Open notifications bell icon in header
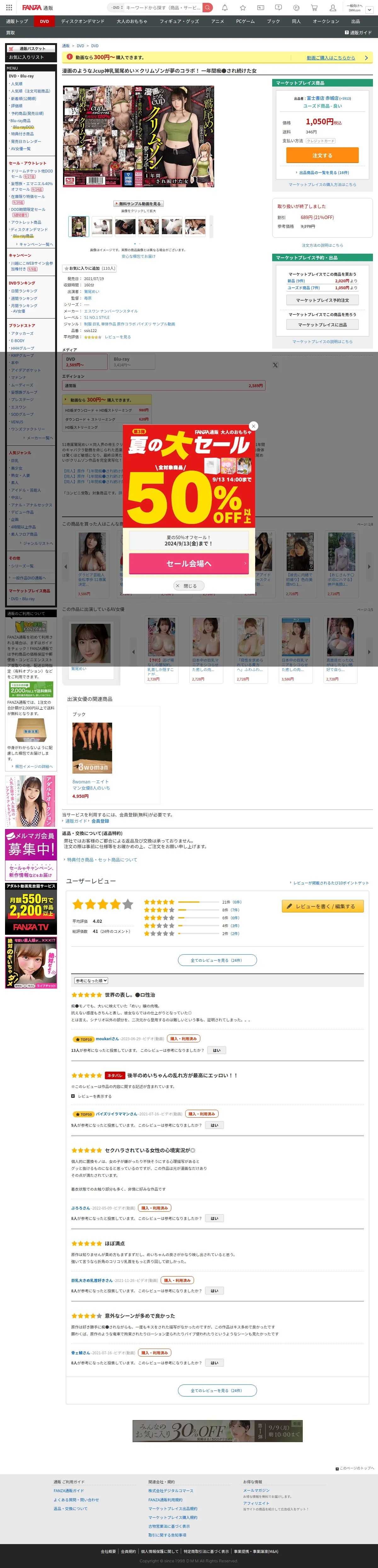This screenshot has height=1568, width=378. [225, 8]
